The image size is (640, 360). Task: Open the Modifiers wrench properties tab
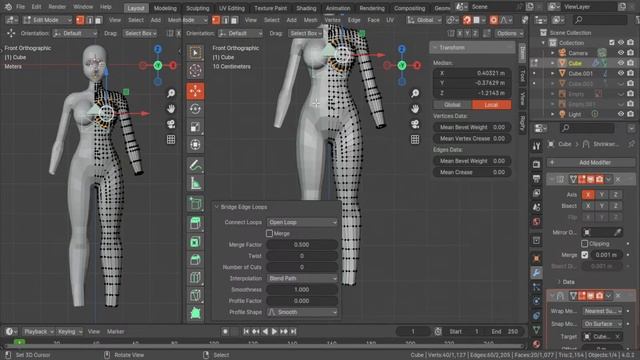coord(536,273)
